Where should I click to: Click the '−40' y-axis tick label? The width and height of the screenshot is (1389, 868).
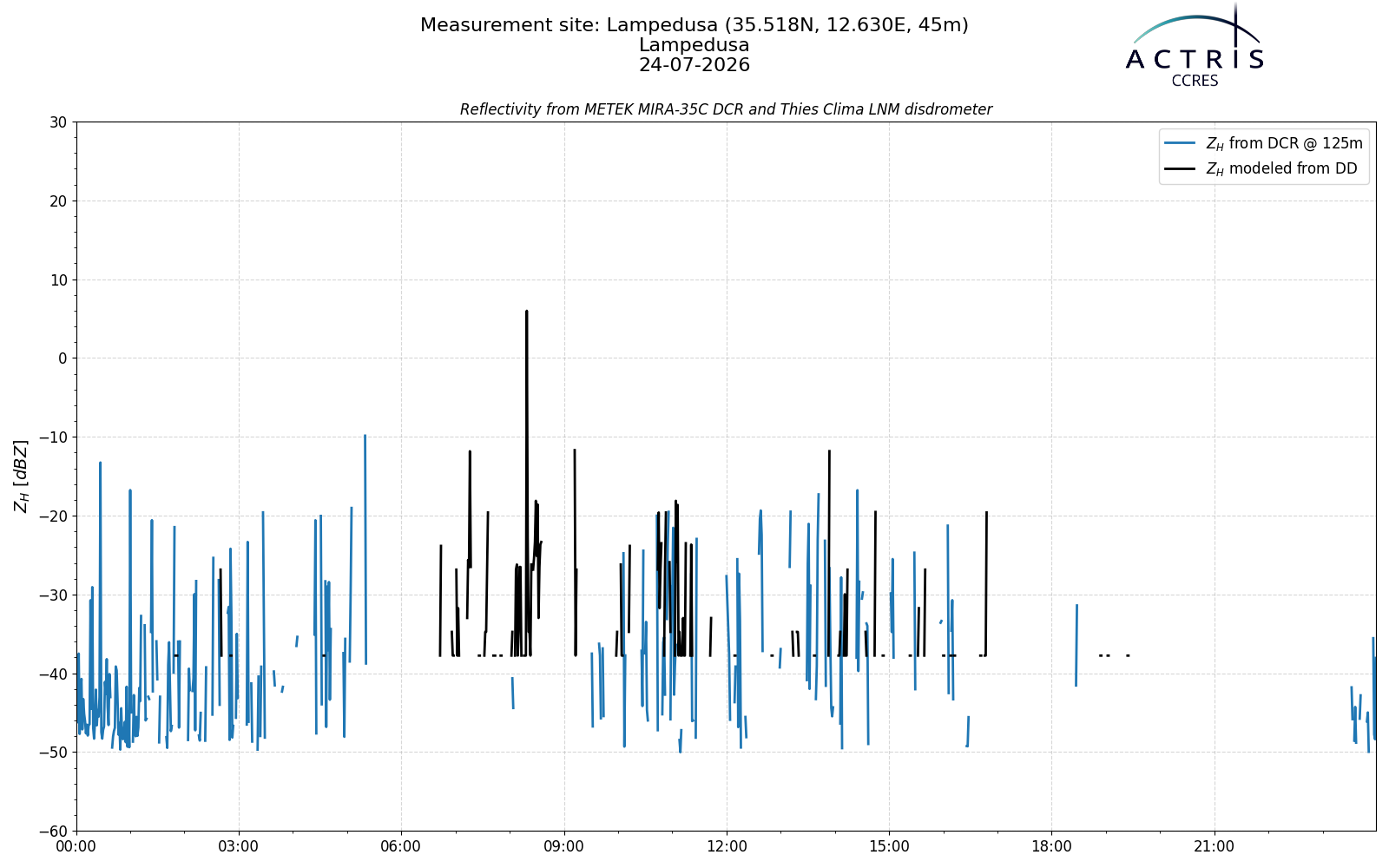tap(52, 674)
